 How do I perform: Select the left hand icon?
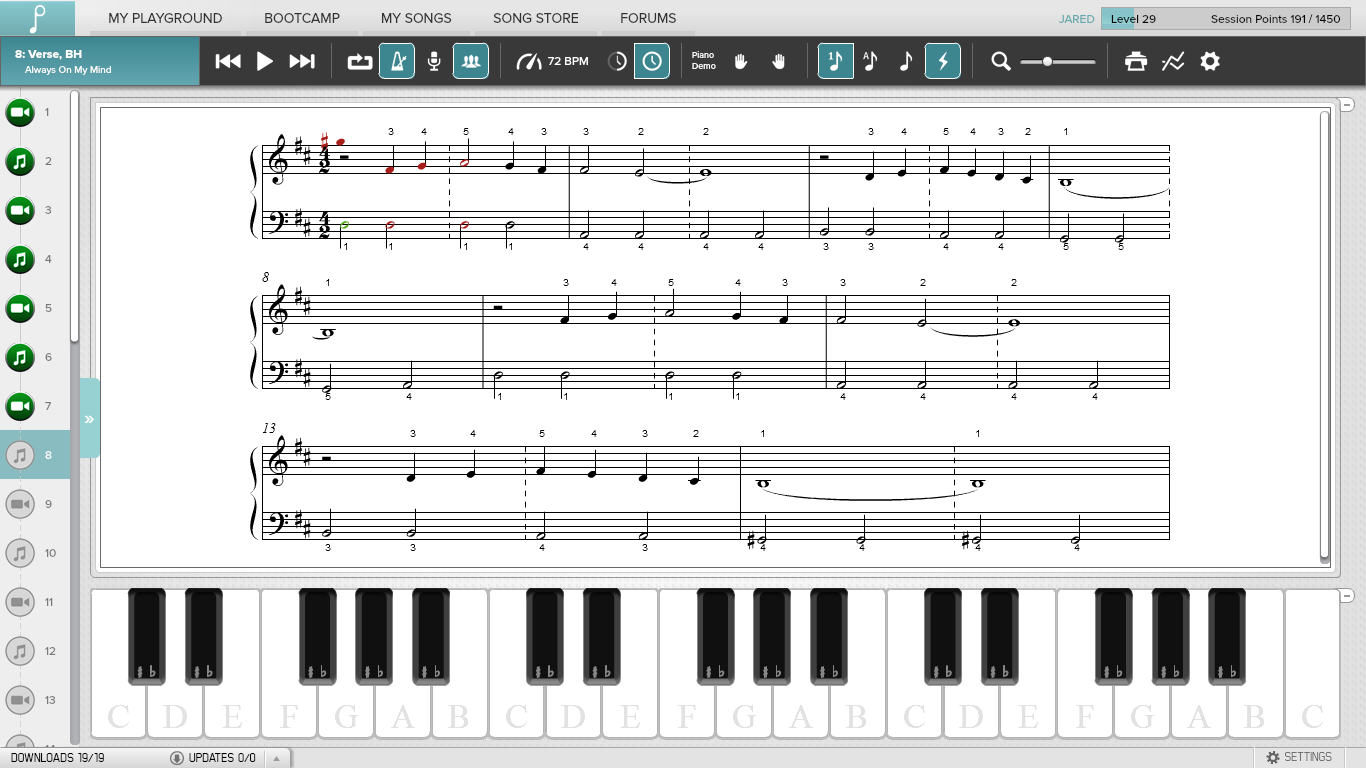tap(741, 61)
